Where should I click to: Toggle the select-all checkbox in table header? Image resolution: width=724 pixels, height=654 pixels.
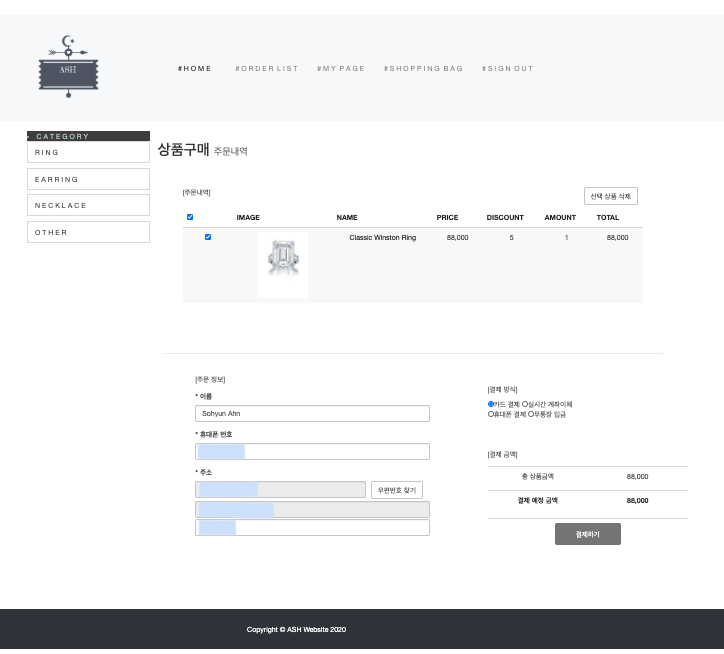click(x=190, y=217)
